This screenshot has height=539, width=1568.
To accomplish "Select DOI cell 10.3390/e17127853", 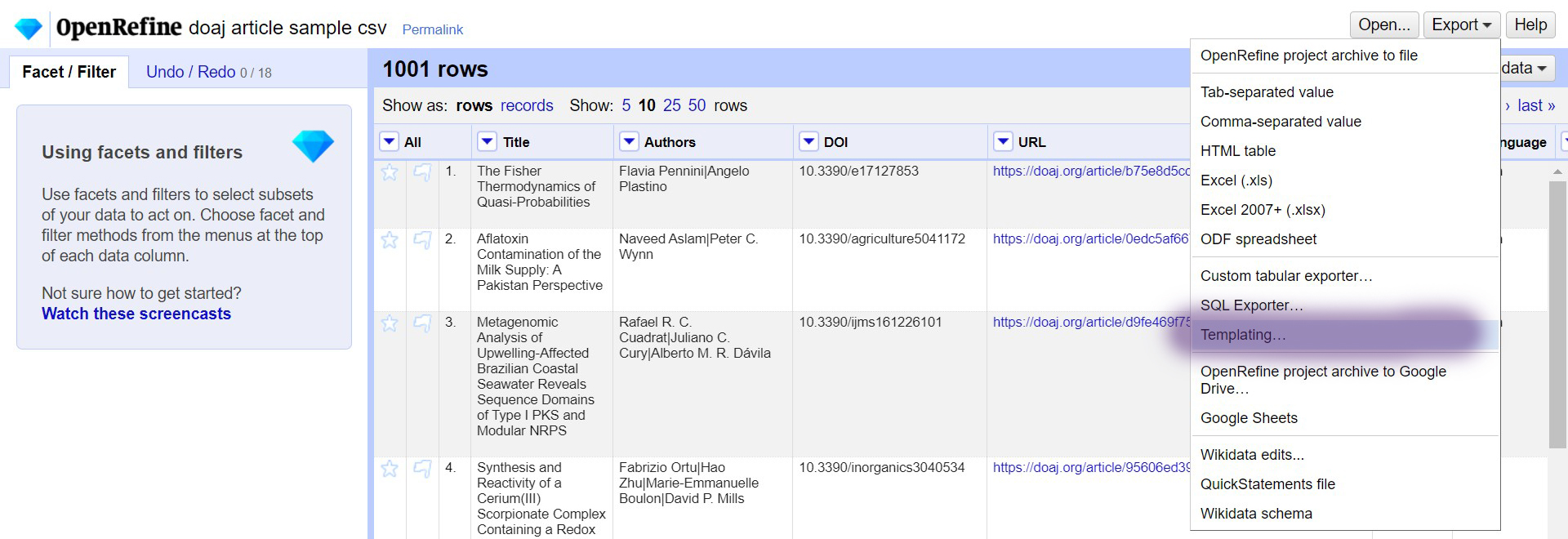I will pyautogui.click(x=858, y=171).
